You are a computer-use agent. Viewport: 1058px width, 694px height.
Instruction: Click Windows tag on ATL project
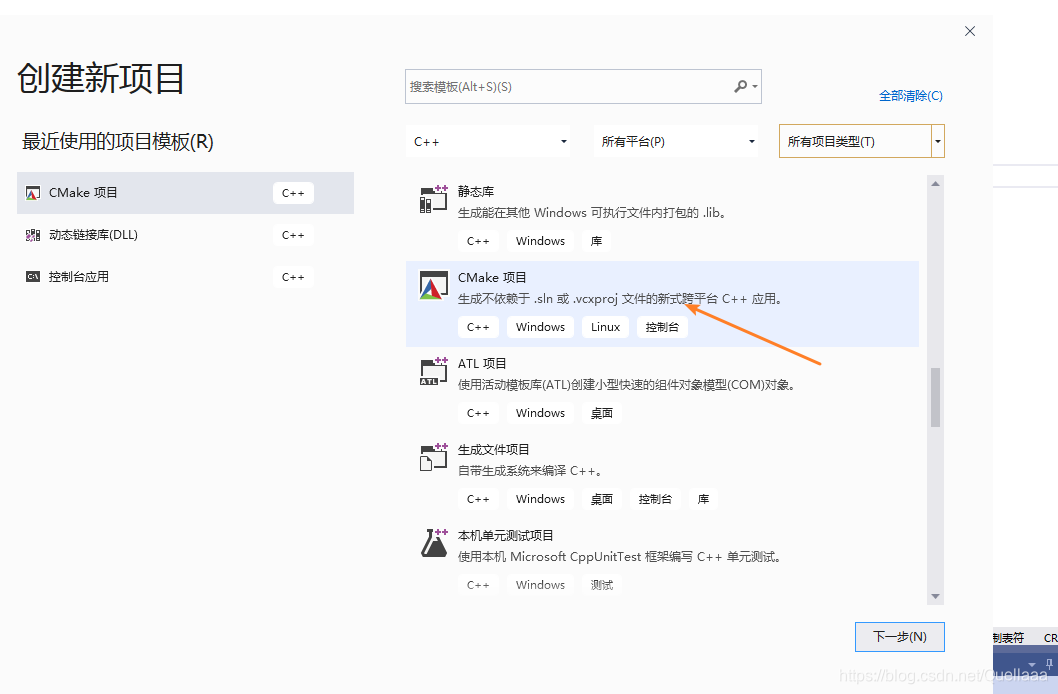(540, 413)
